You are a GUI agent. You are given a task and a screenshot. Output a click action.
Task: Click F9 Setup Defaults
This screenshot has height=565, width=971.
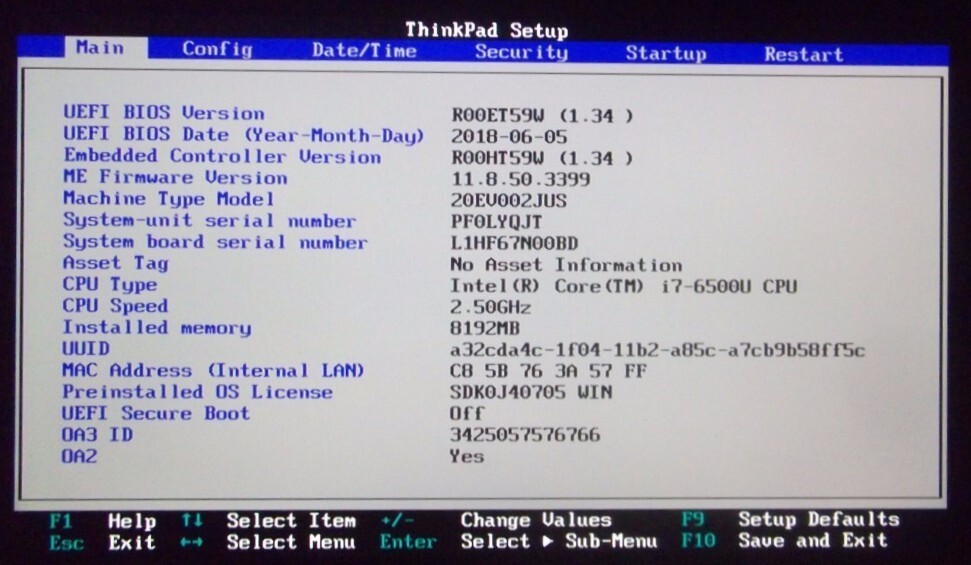[790, 519]
